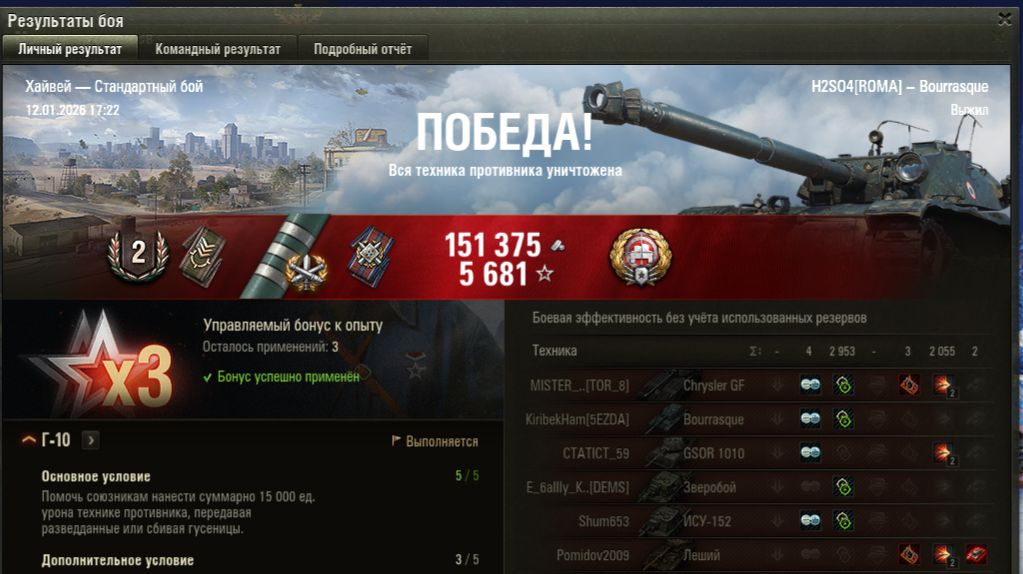
Task: Click the gold wreath achievement badge
Action: coord(641,257)
